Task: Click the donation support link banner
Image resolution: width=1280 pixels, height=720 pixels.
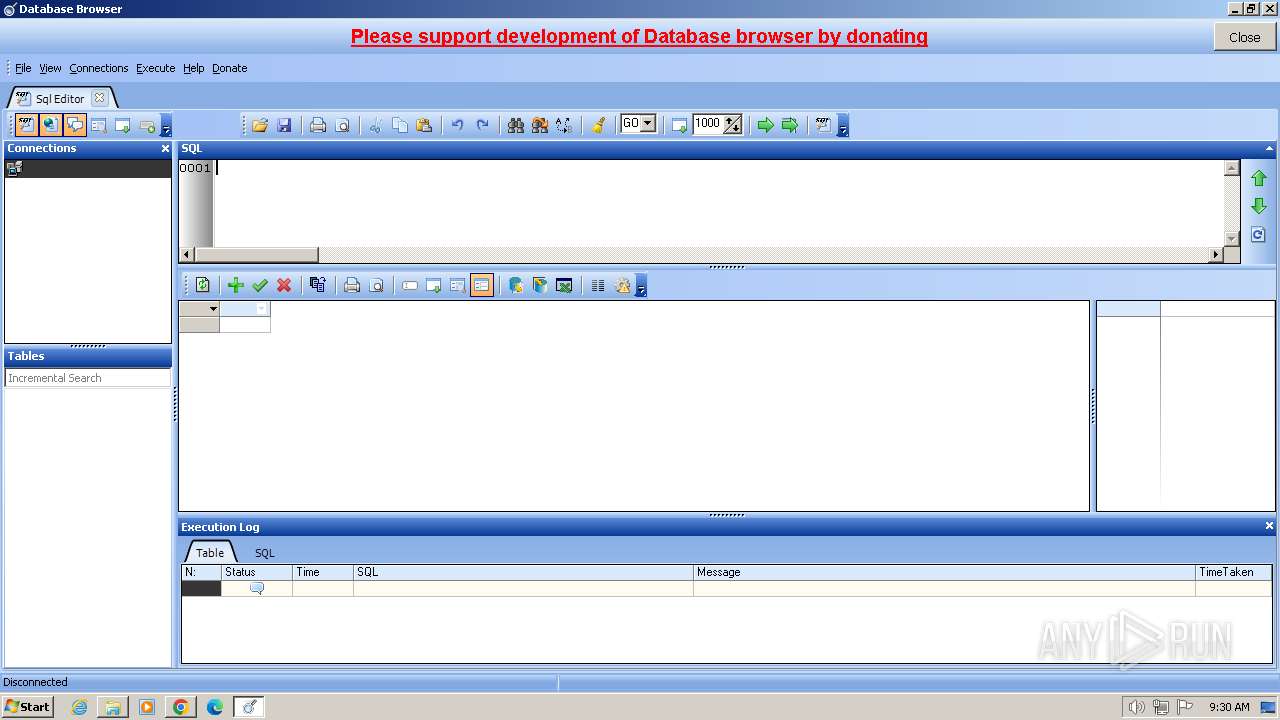Action: click(x=639, y=36)
